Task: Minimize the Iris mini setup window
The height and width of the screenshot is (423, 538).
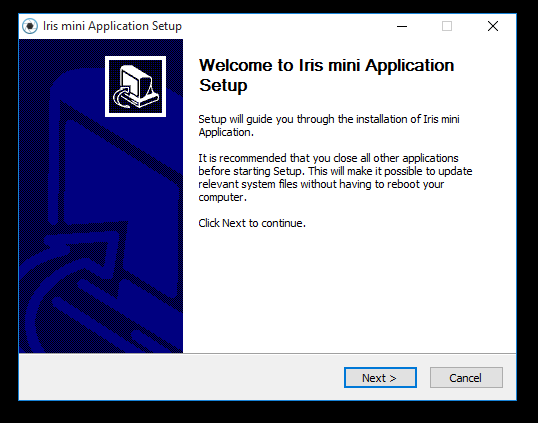Action: (402, 26)
